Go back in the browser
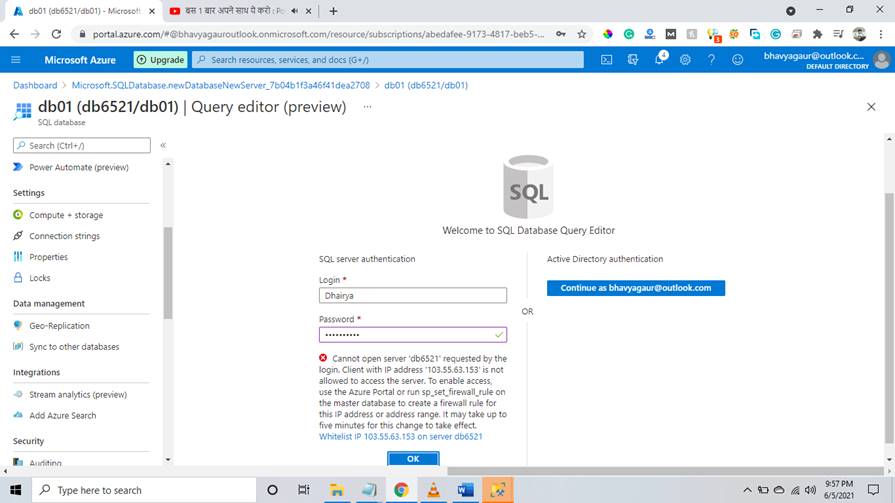This screenshot has width=895, height=503. 14,34
